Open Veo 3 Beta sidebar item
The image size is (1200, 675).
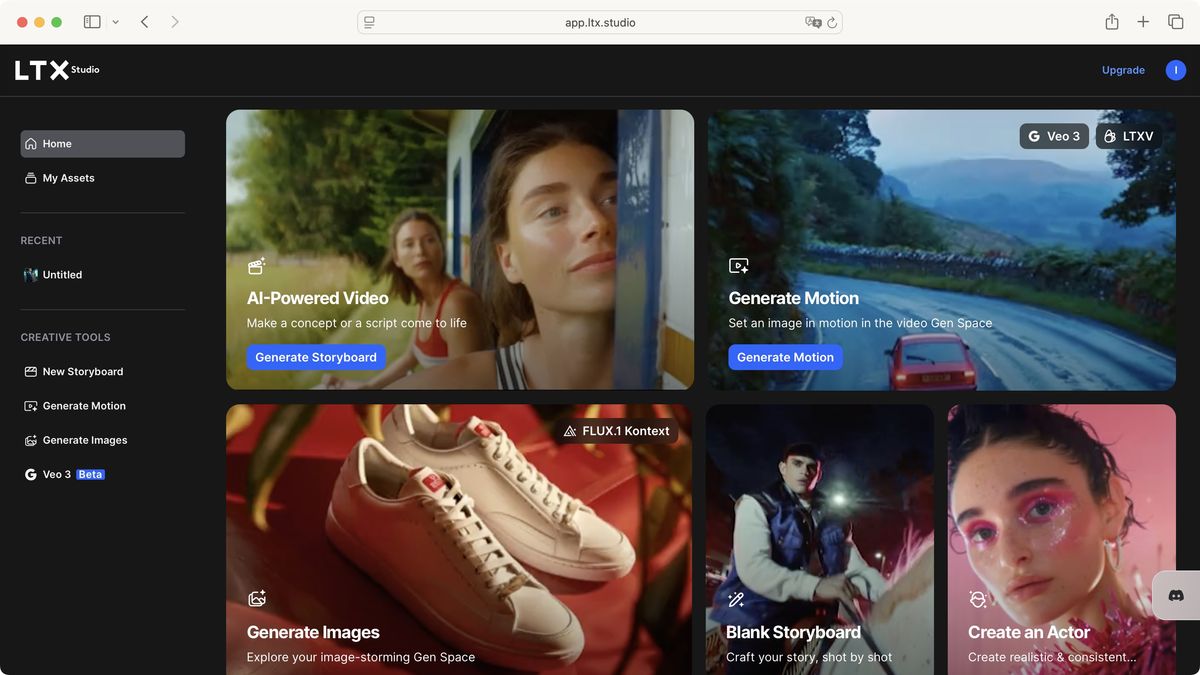tap(103, 475)
